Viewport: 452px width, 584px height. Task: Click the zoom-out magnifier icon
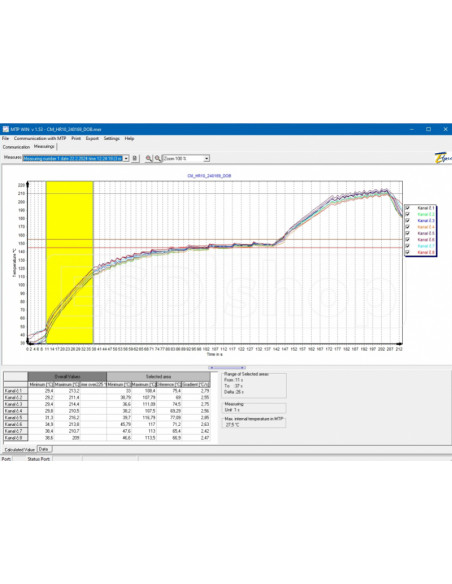[158, 158]
